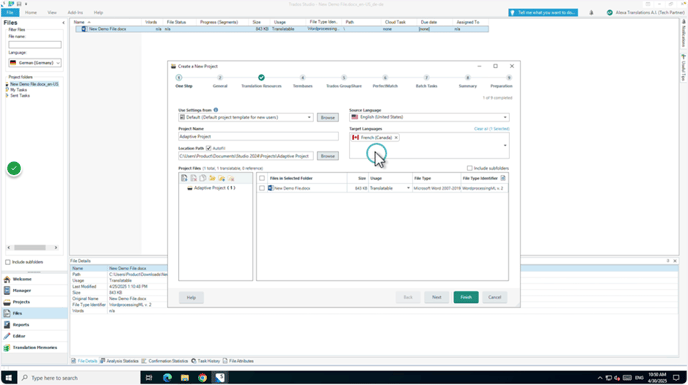
Task: Click the Trados Studio taskbar icon
Action: point(220,378)
